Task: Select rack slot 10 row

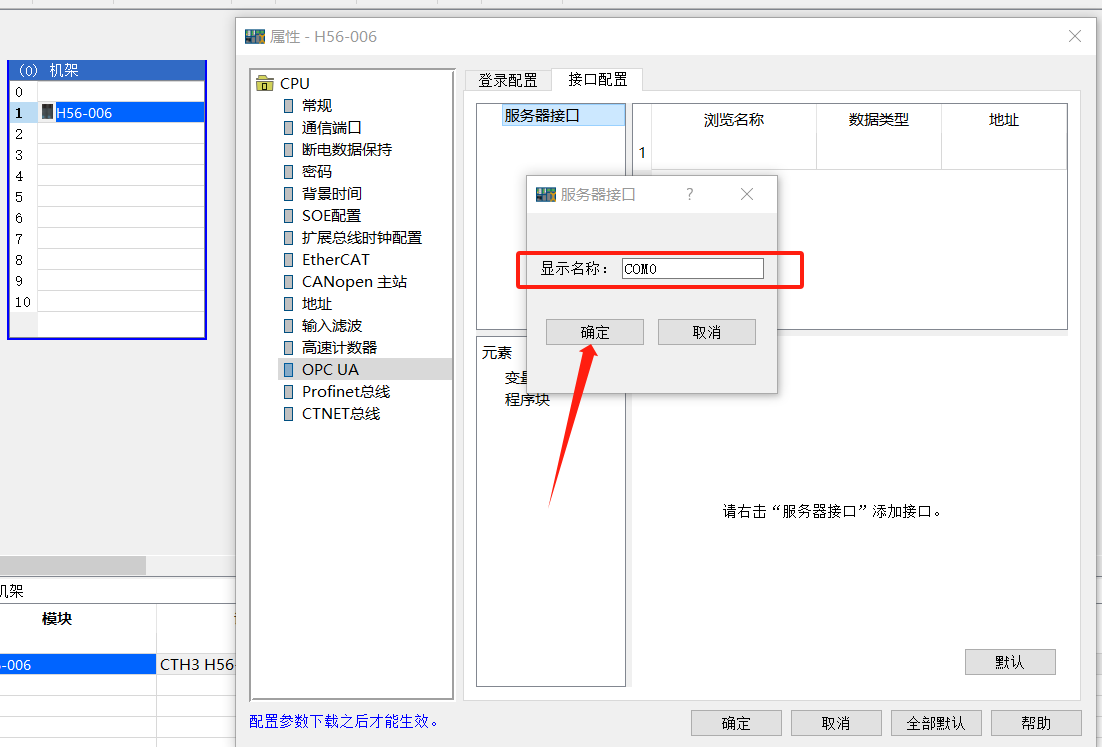Action: click(x=107, y=301)
